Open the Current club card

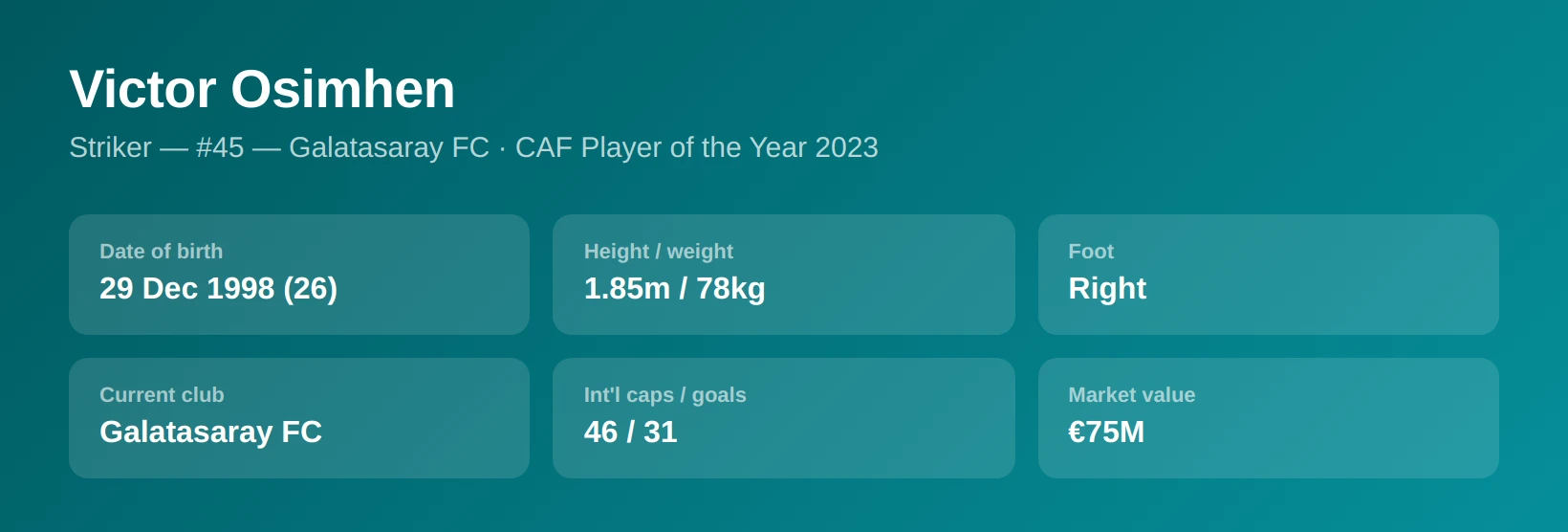click(299, 418)
